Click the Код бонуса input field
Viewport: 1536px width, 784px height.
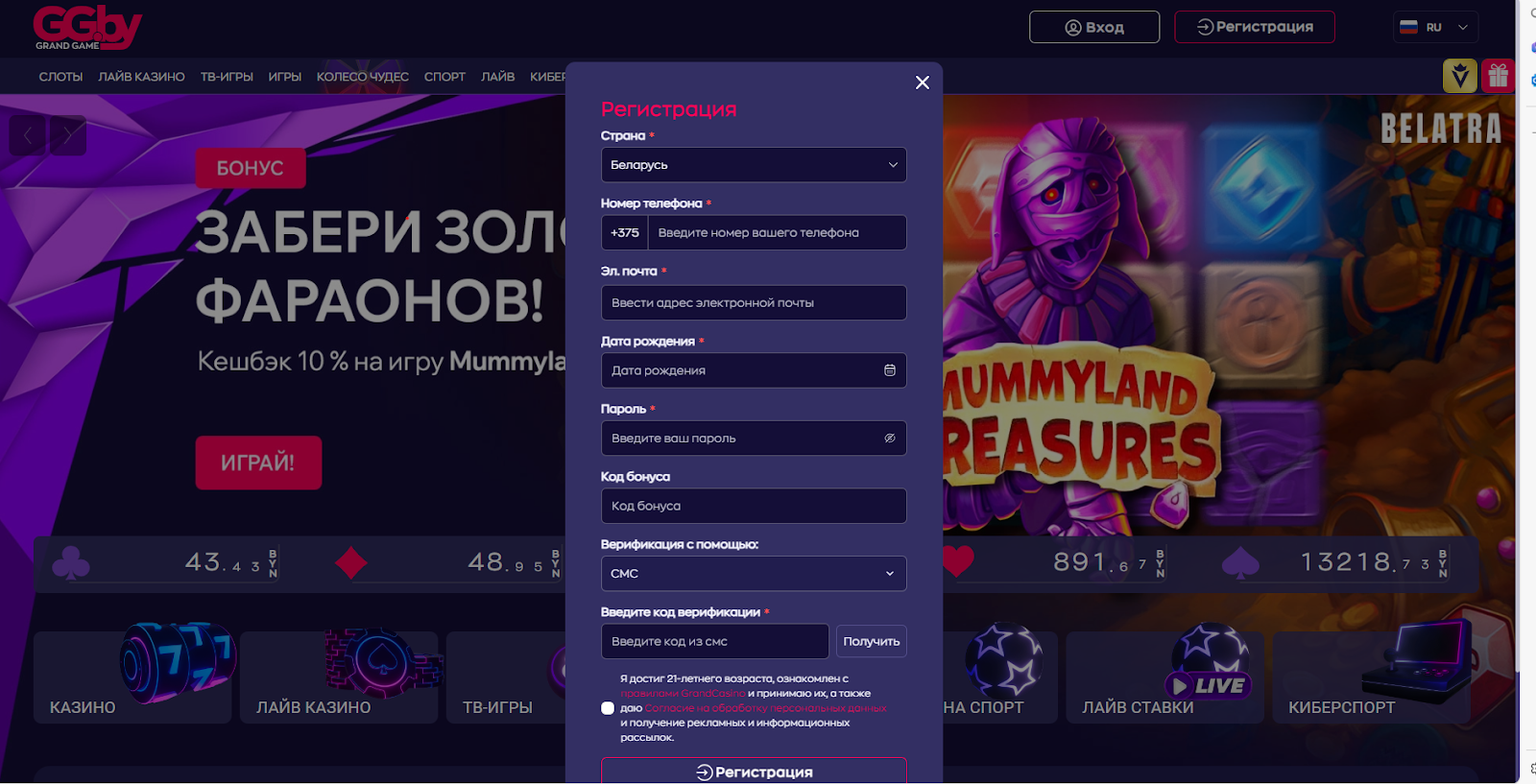(754, 506)
